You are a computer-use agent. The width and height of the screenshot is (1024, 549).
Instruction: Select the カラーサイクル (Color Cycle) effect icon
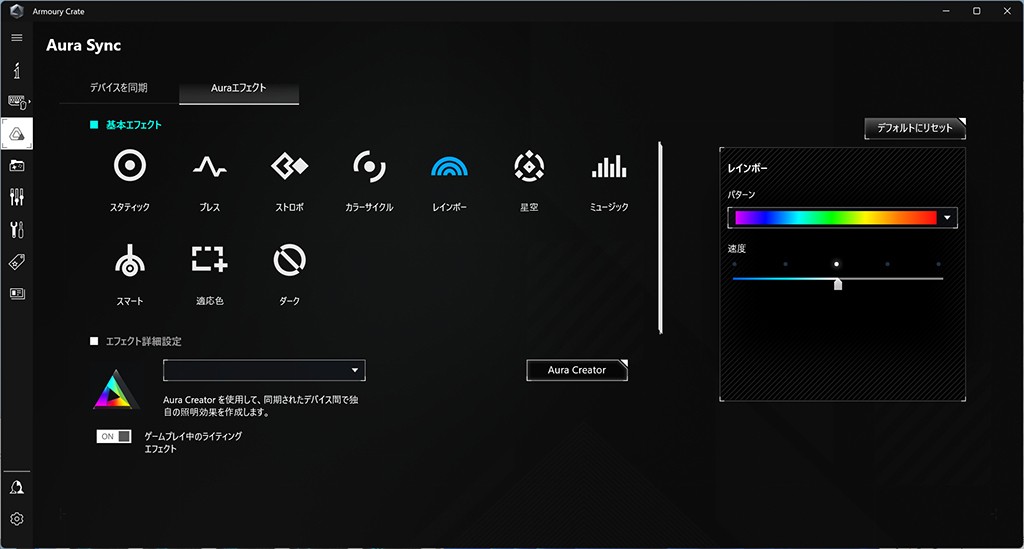click(369, 166)
